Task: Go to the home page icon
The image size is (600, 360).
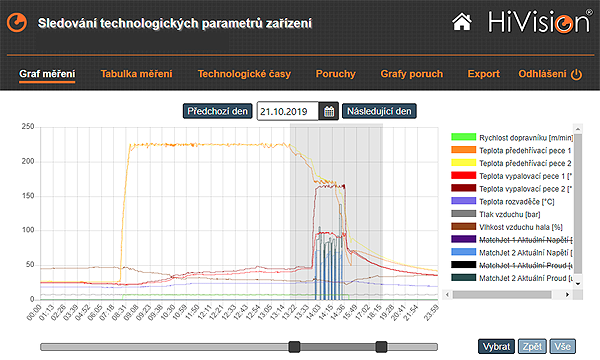Action: coord(462,21)
